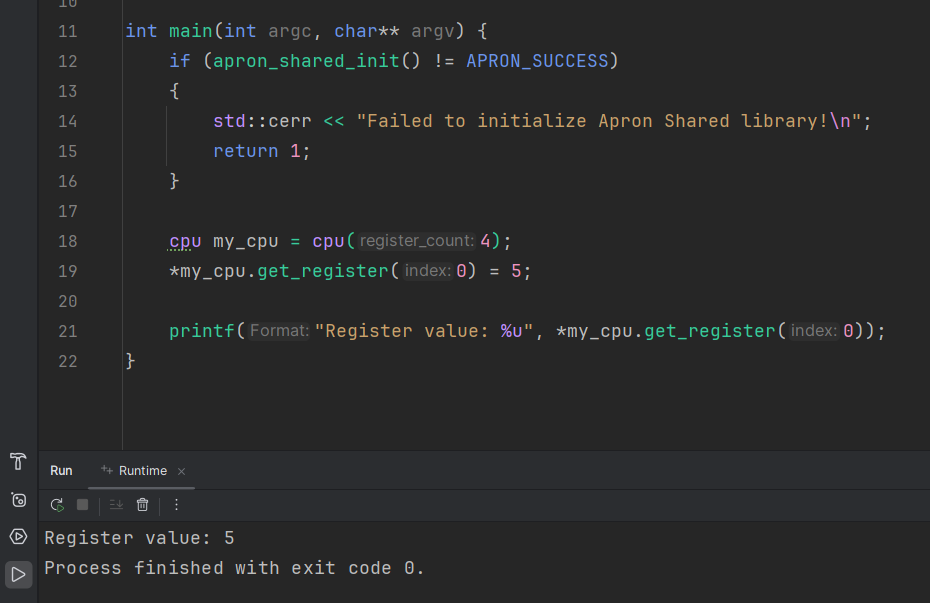Click the Rerun icon in Run toolbar
The width and height of the screenshot is (930, 603).
coord(57,505)
